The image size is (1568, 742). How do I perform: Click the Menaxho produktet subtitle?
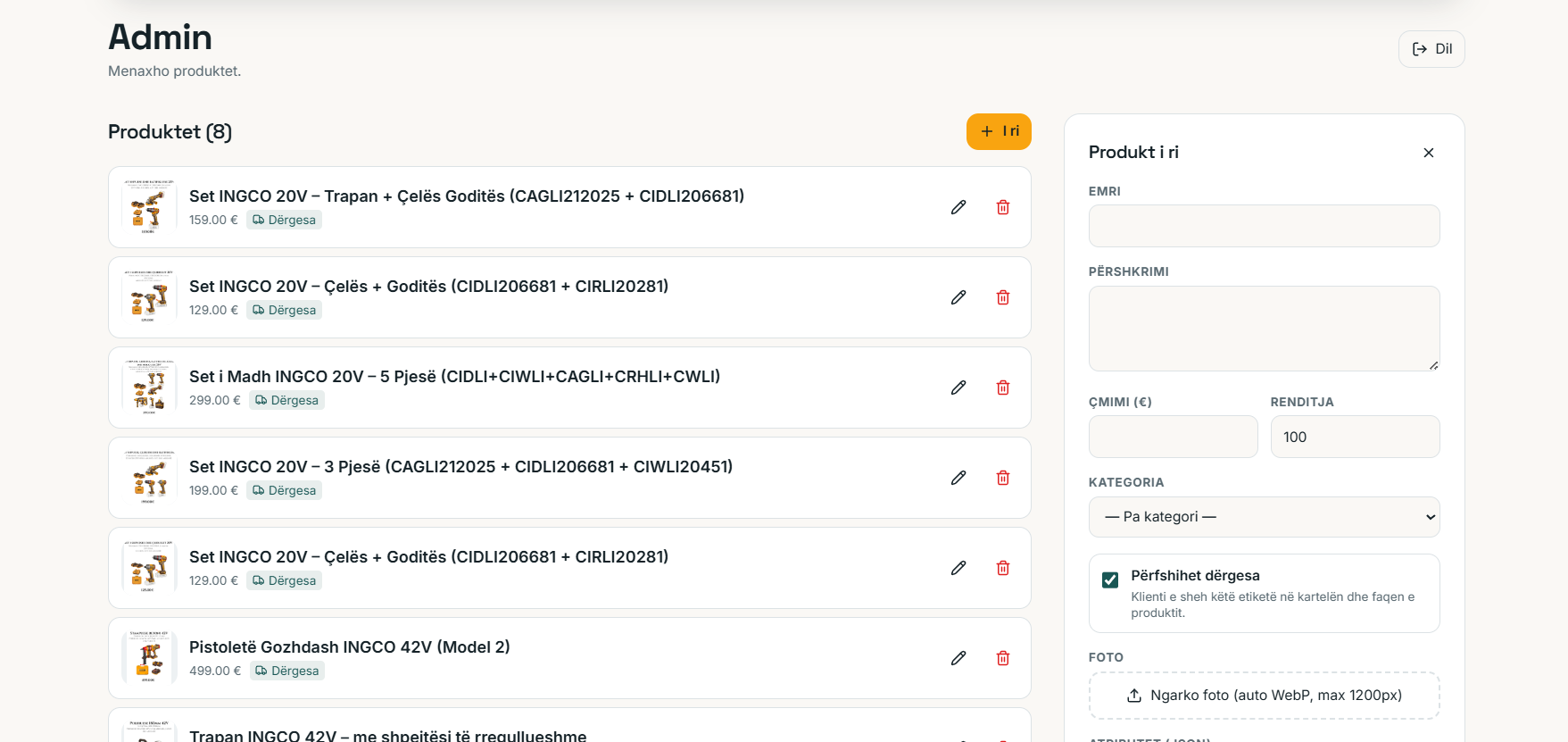174,71
